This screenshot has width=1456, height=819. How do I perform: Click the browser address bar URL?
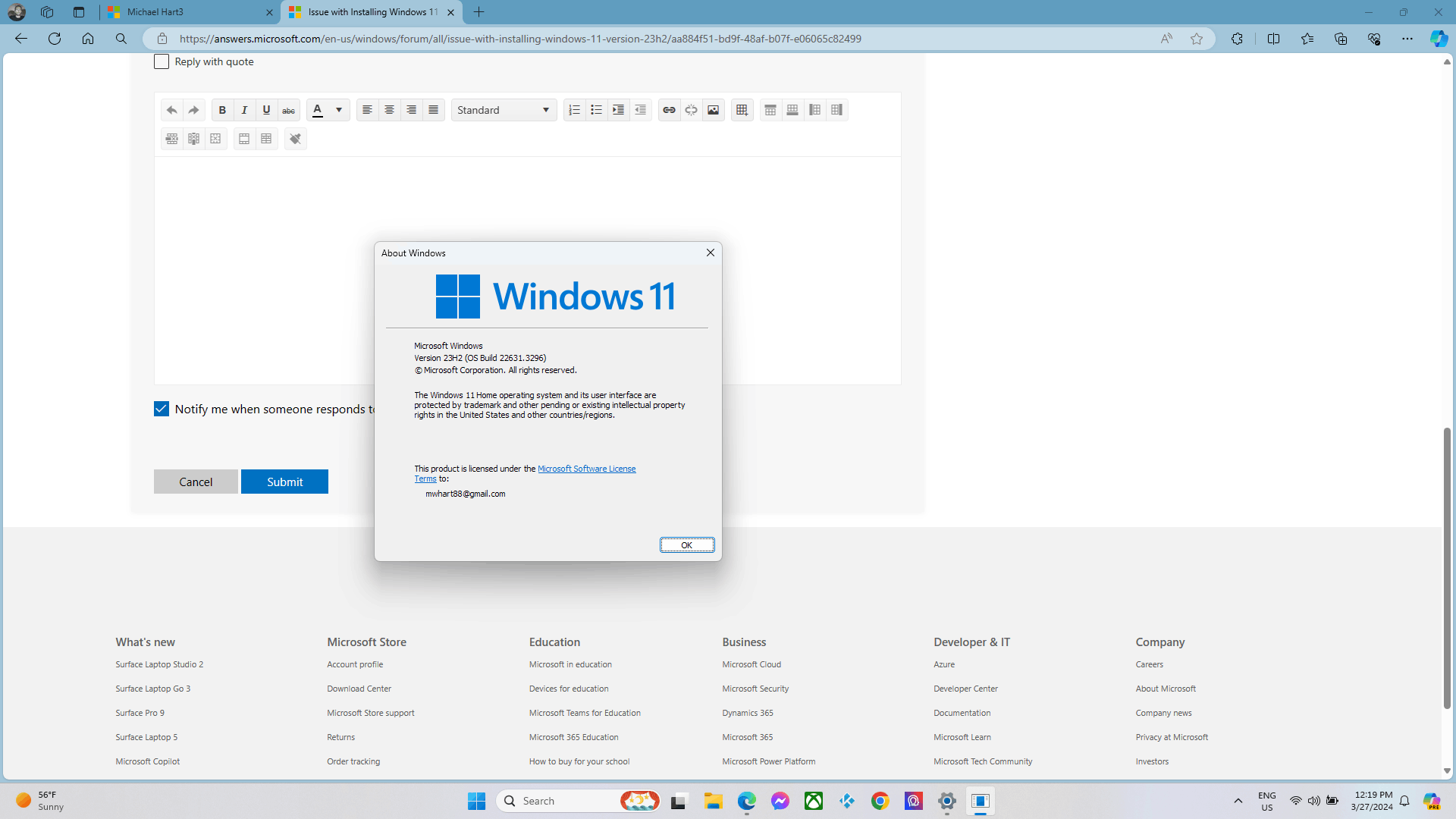(x=520, y=39)
